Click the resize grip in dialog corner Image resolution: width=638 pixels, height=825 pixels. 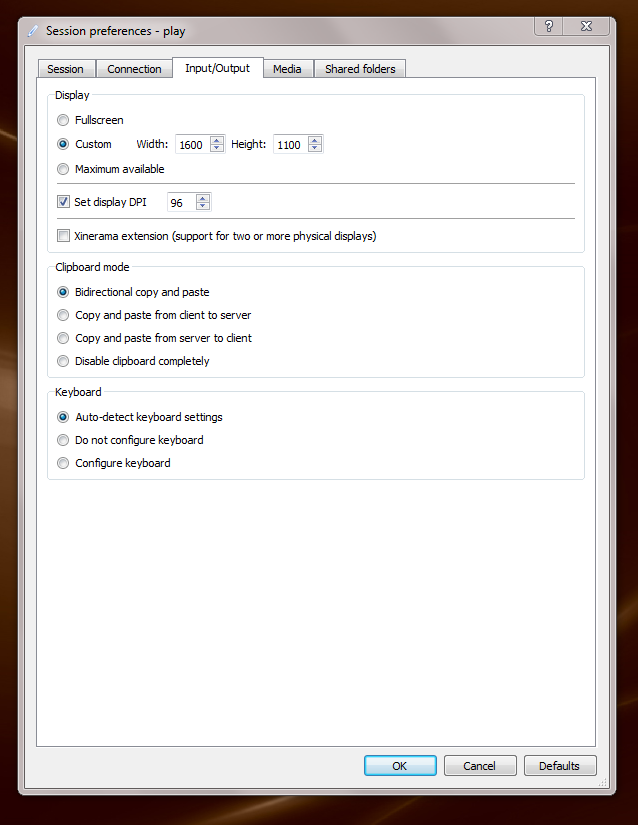[x=603, y=783]
